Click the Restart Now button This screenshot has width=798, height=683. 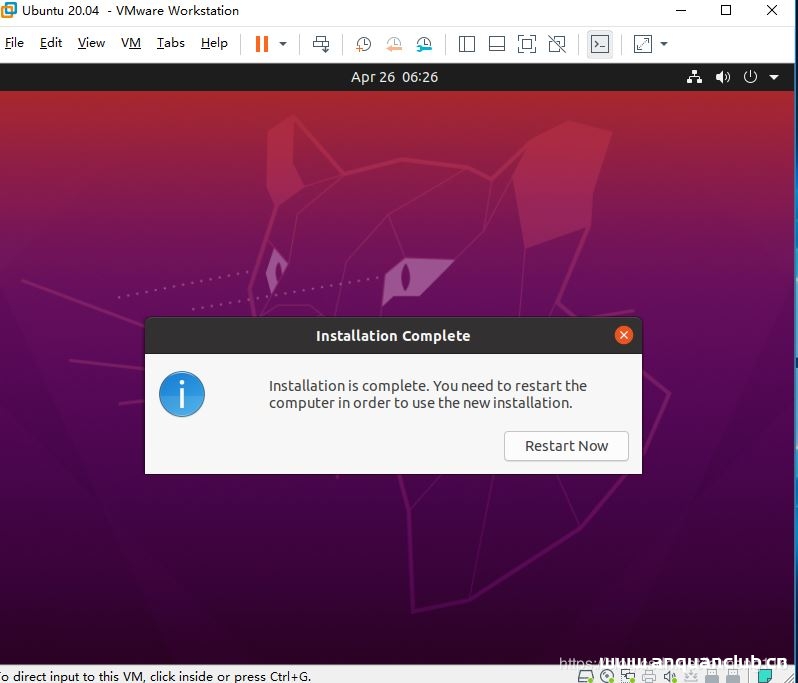tap(566, 446)
